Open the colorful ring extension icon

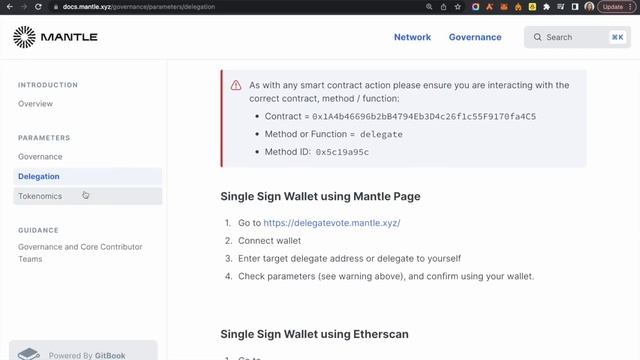click(476, 7)
